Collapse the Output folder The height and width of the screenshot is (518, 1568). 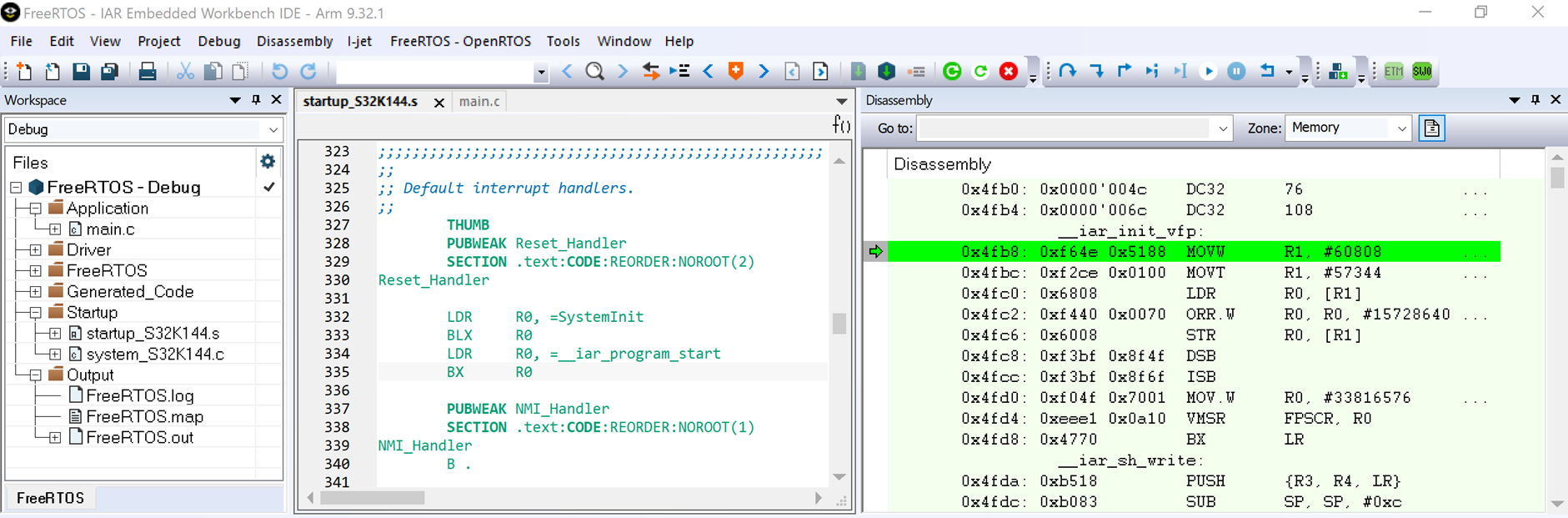pyautogui.click(x=35, y=375)
